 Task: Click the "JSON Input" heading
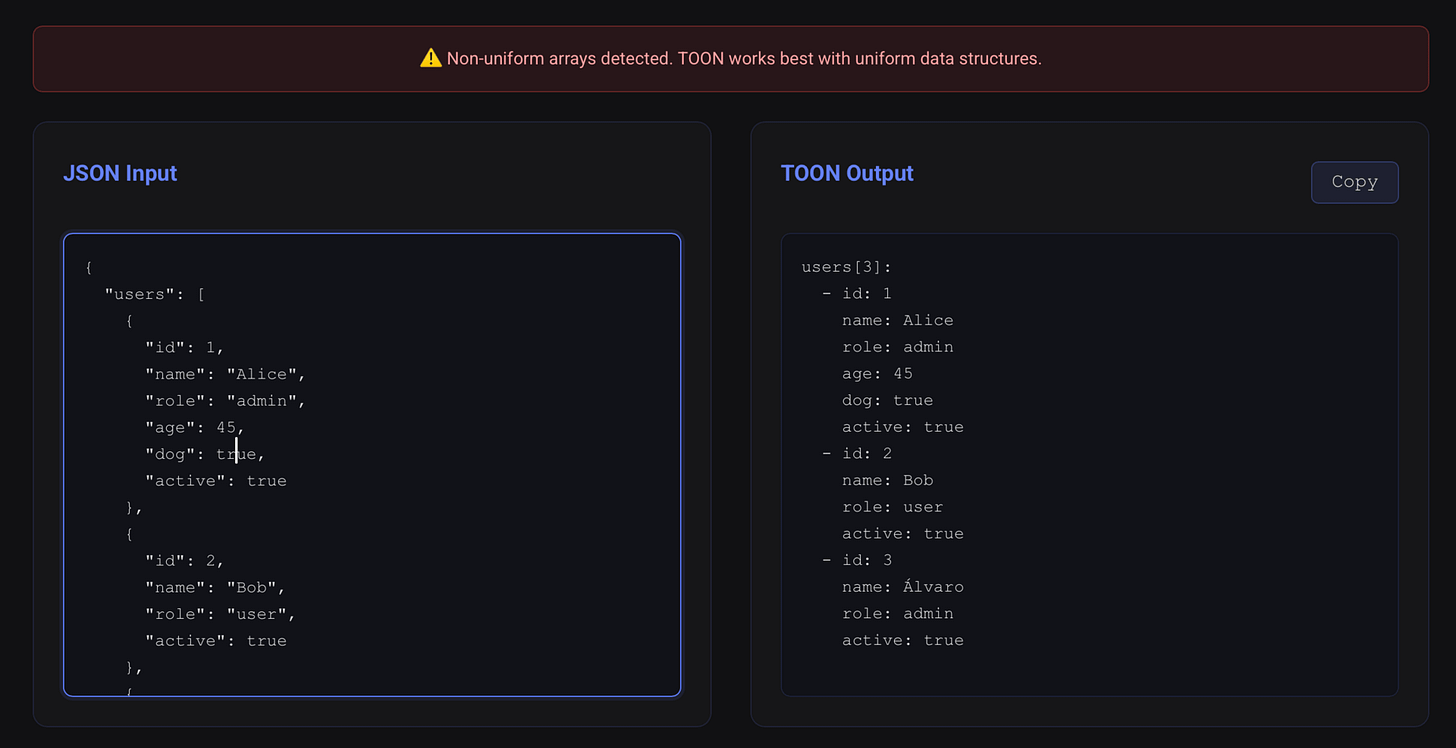[x=120, y=173]
